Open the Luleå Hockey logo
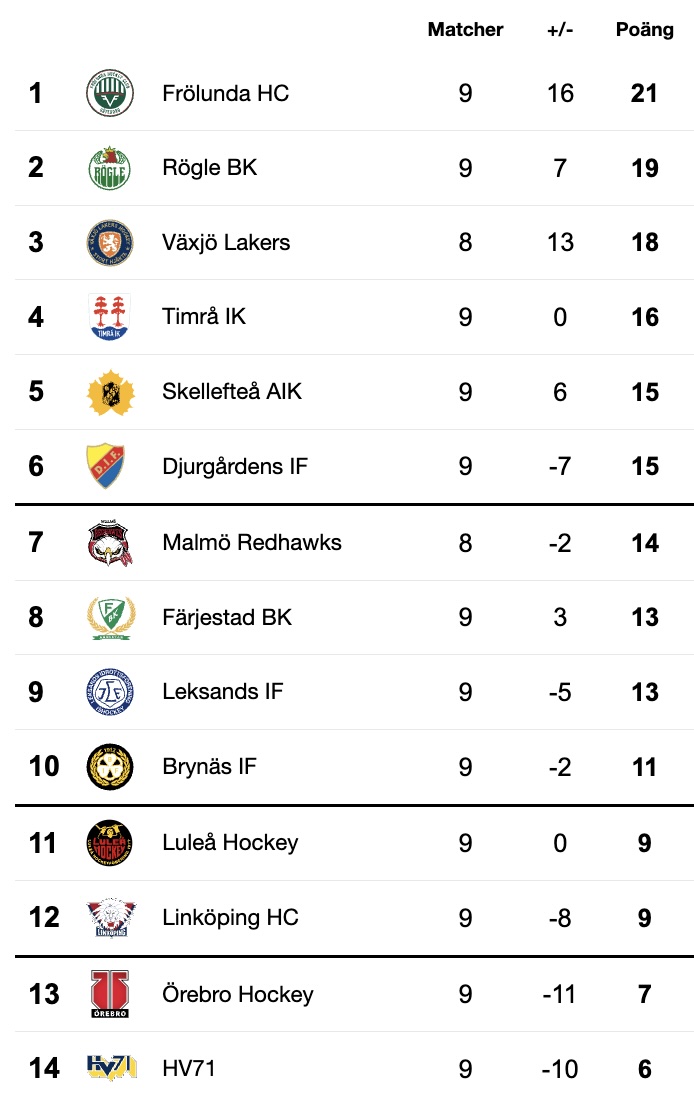This screenshot has width=694, height=1104. click(110, 843)
